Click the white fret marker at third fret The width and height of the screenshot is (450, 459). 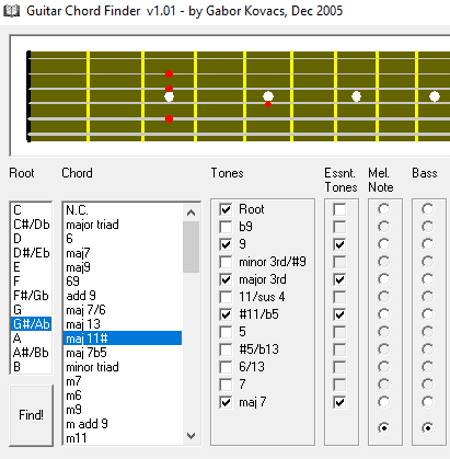coord(169,97)
